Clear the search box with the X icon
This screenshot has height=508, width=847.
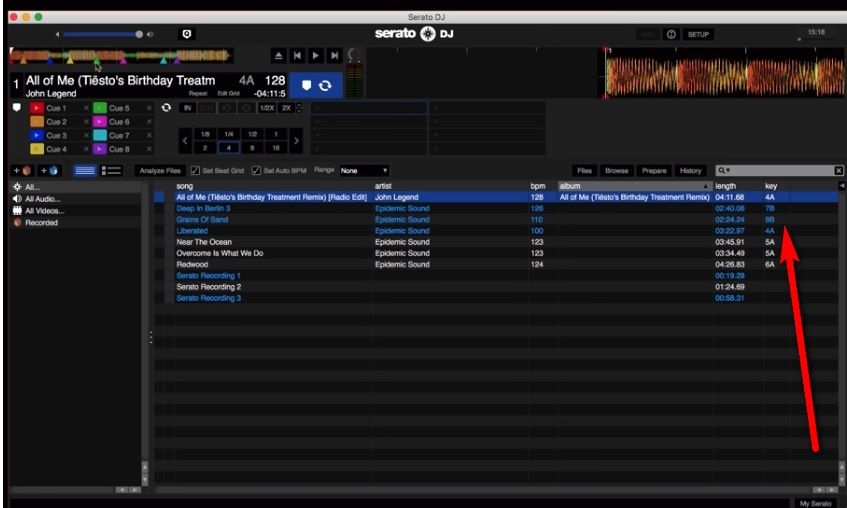(838, 171)
